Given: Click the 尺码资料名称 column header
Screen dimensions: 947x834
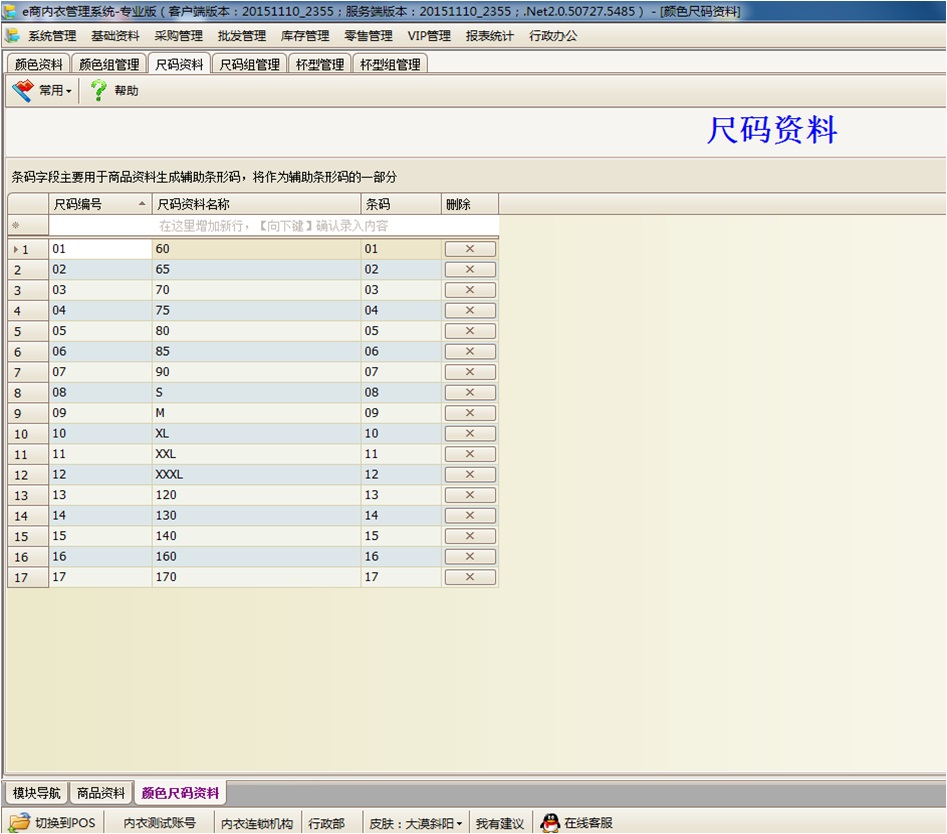Looking at the screenshot, I should (x=256, y=204).
